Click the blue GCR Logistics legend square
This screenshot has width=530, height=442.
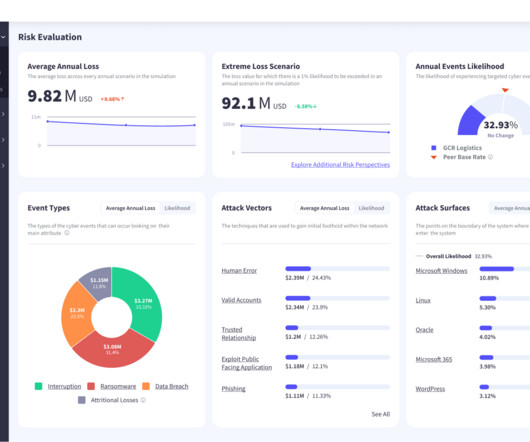pos(434,148)
